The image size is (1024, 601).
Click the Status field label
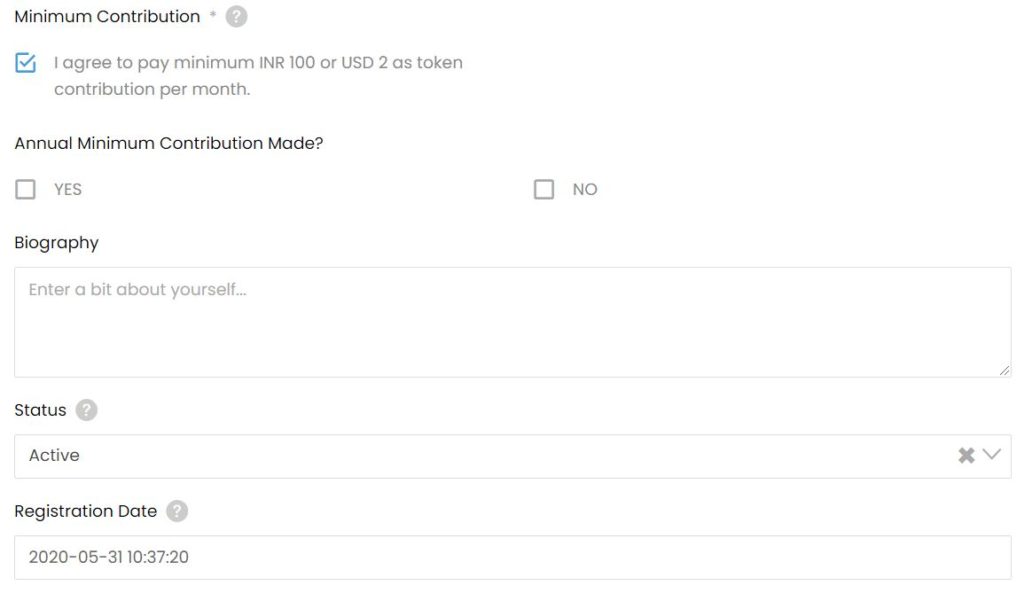(x=40, y=410)
